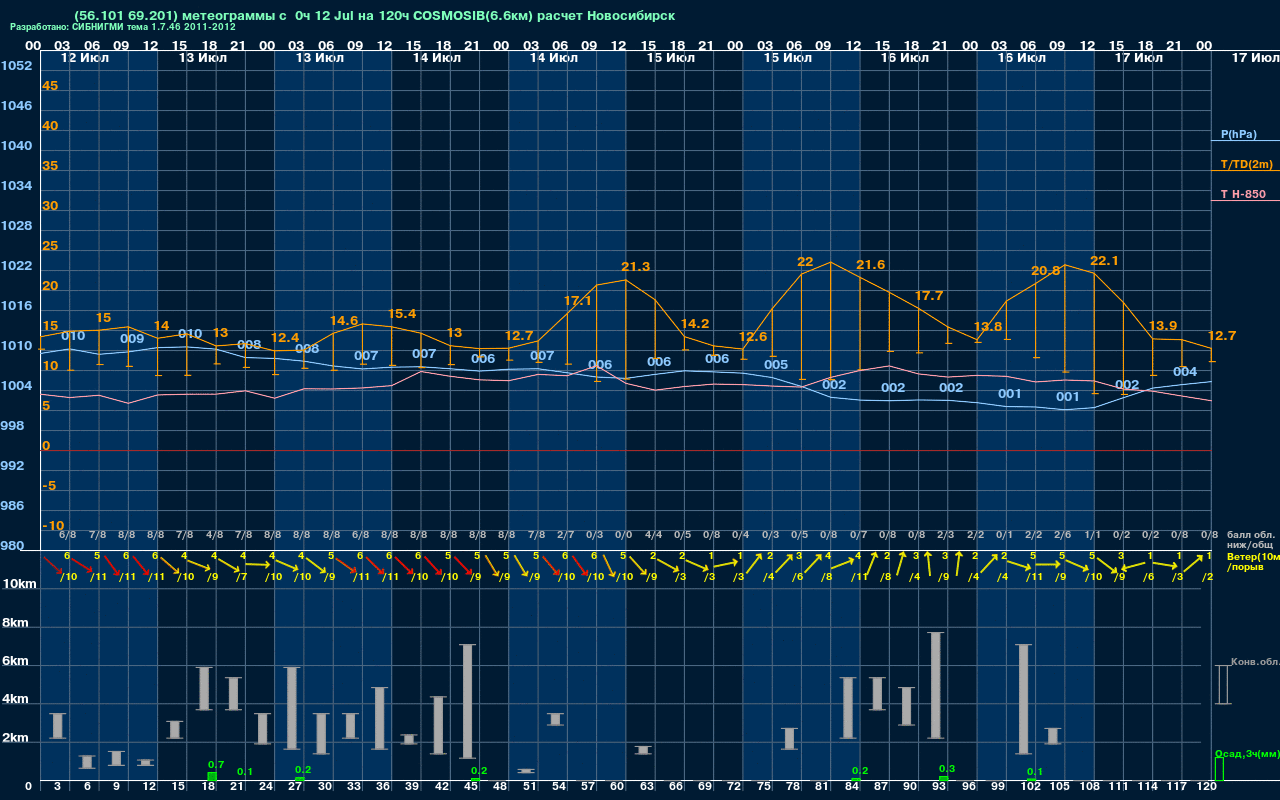Select the 15.4 temperature label
The image size is (1280, 800).
402,313
